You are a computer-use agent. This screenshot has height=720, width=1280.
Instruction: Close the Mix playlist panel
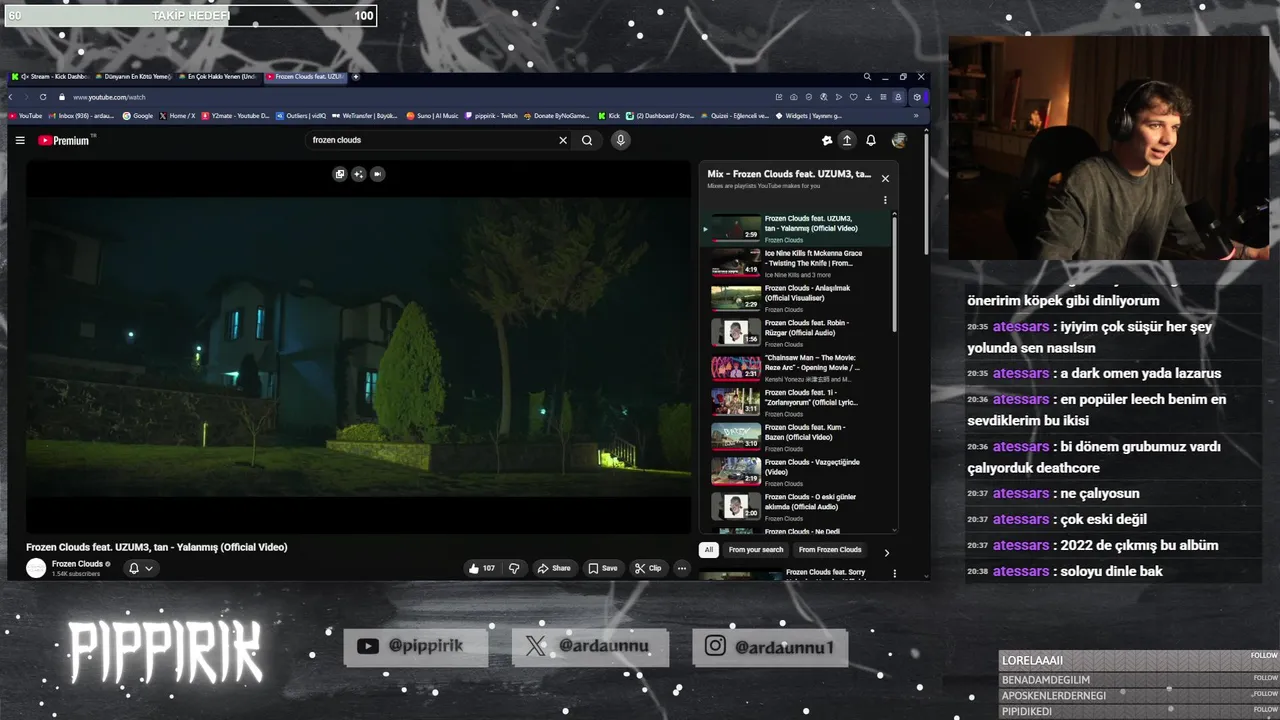(x=885, y=179)
